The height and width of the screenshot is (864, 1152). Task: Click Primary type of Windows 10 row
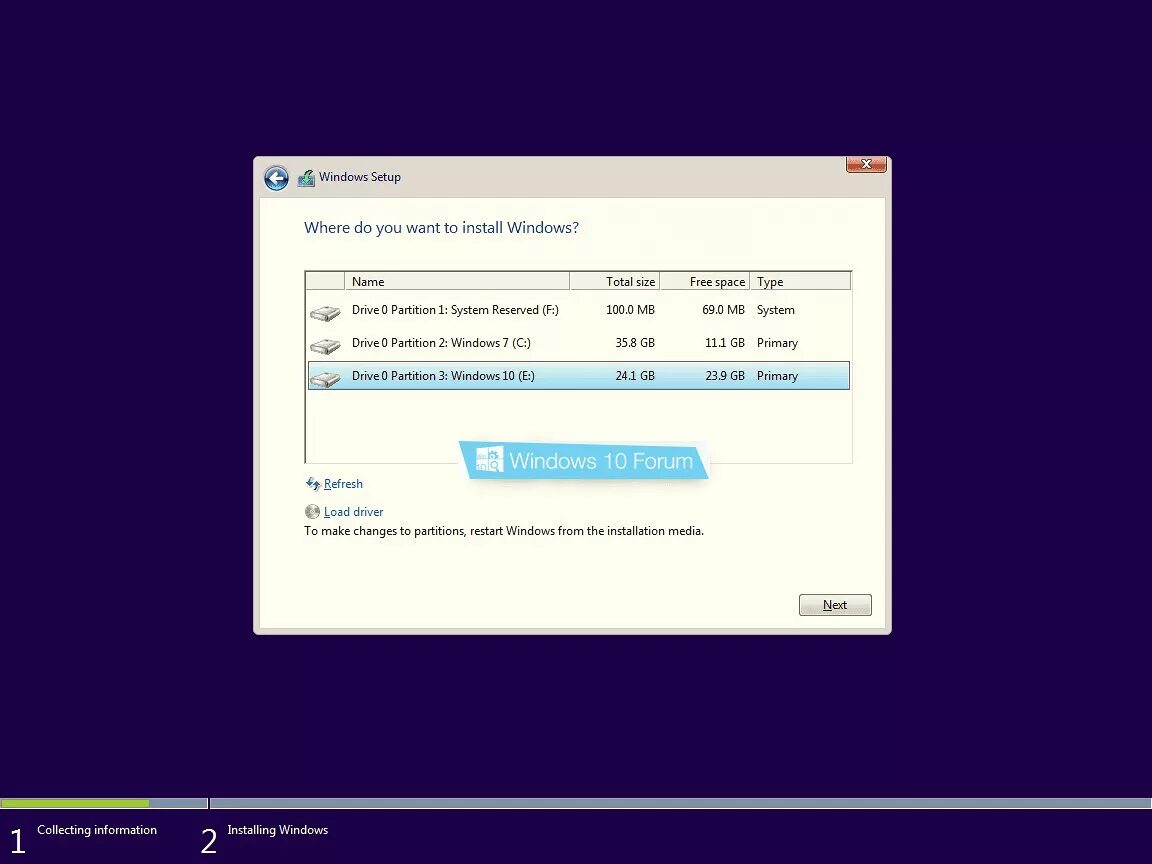777,375
